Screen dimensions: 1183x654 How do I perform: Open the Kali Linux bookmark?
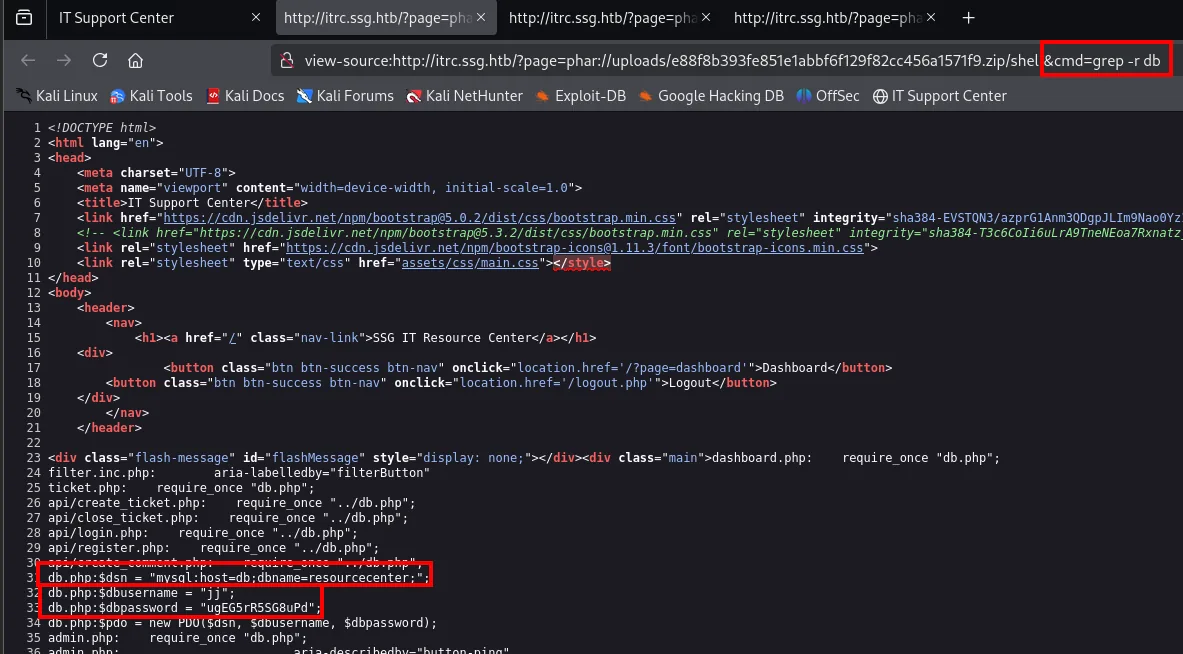pos(57,96)
